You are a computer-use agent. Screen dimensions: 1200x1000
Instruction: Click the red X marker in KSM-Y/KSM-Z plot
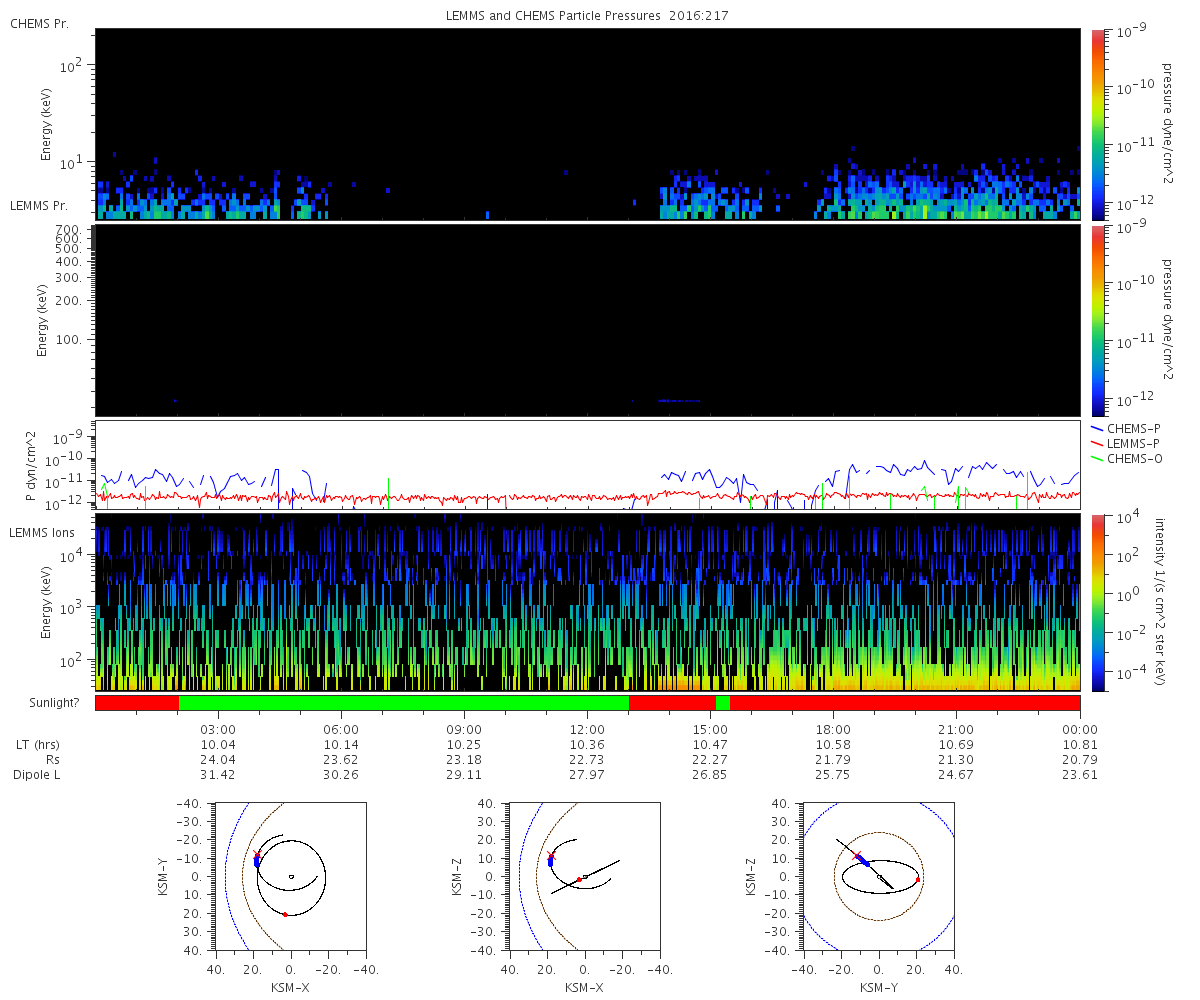tap(856, 855)
